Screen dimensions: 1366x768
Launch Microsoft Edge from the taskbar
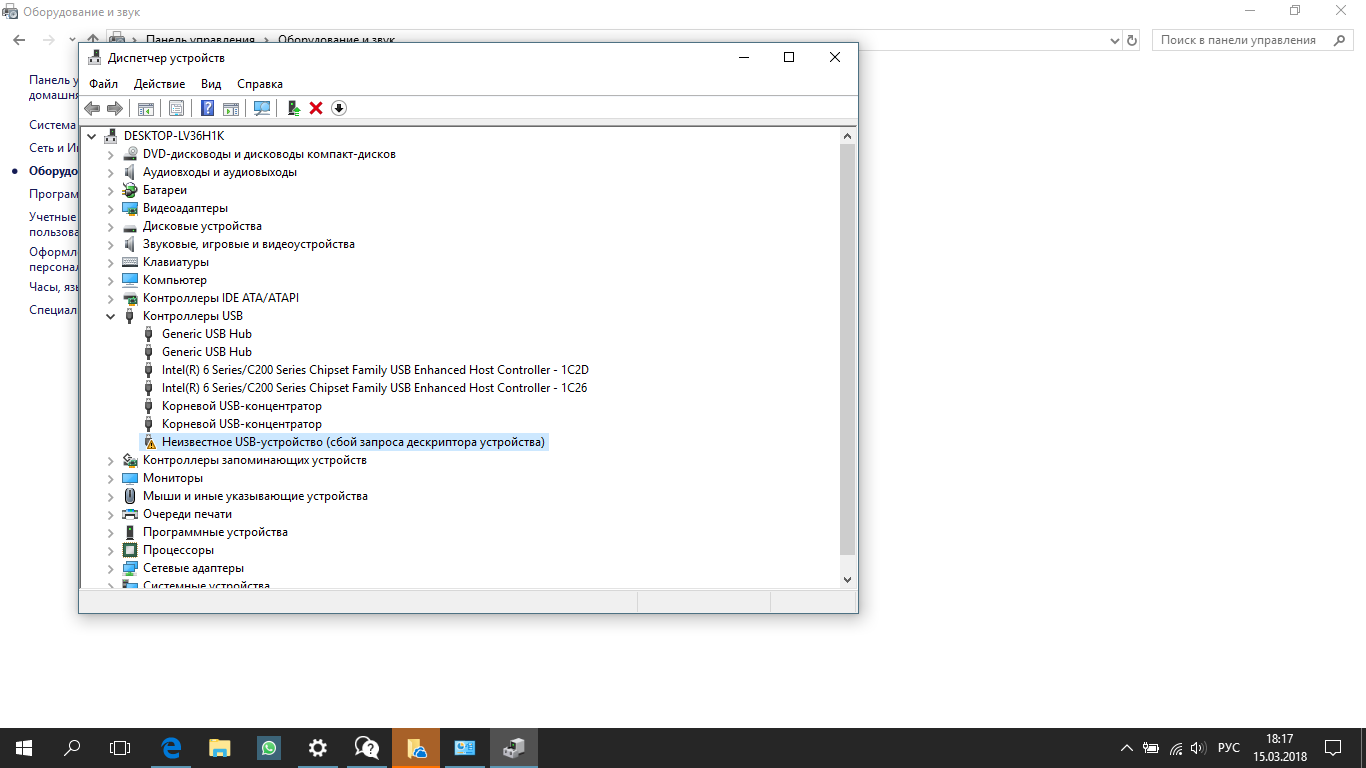171,748
